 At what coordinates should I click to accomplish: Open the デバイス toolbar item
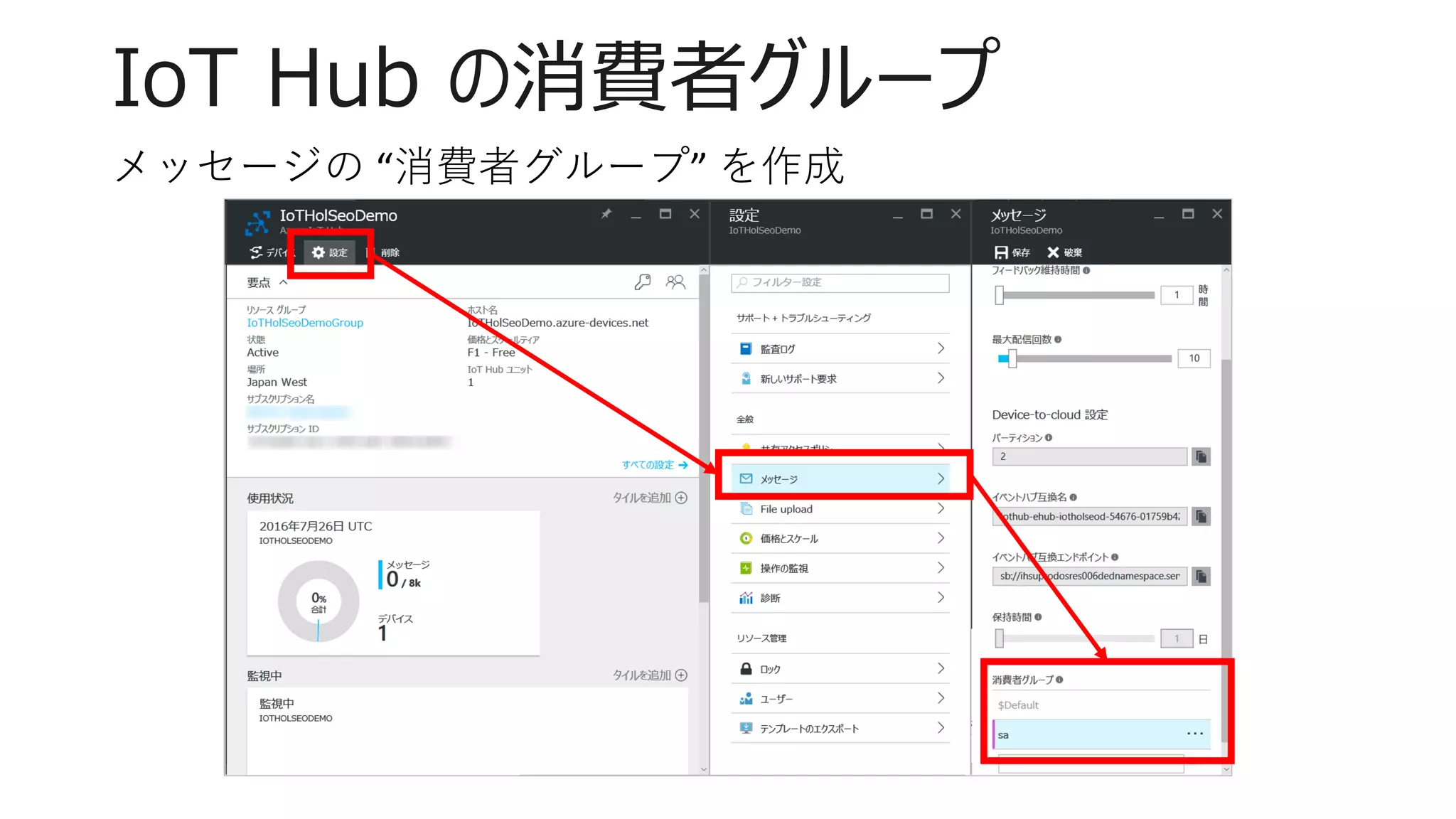point(271,252)
